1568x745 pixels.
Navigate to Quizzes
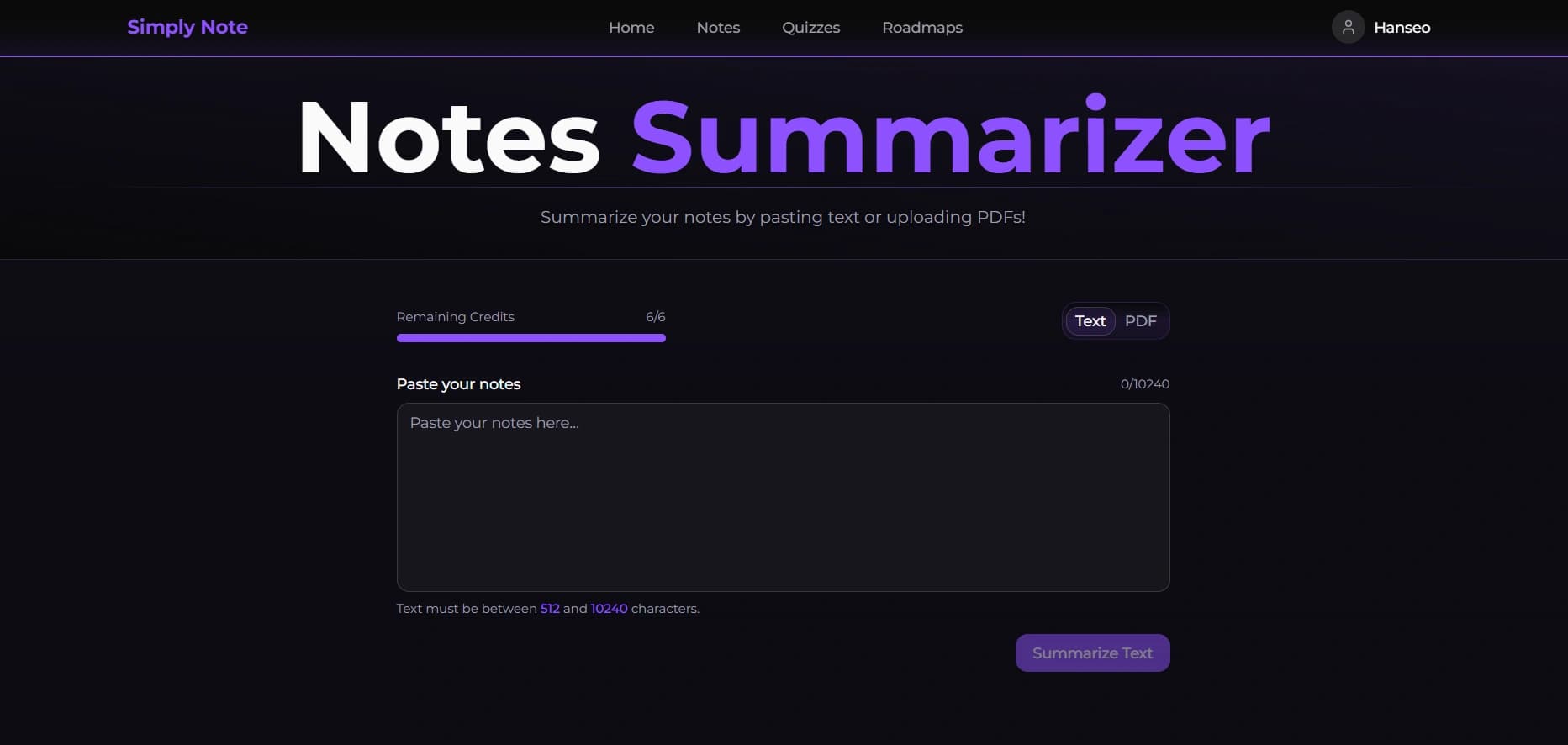pos(810,28)
